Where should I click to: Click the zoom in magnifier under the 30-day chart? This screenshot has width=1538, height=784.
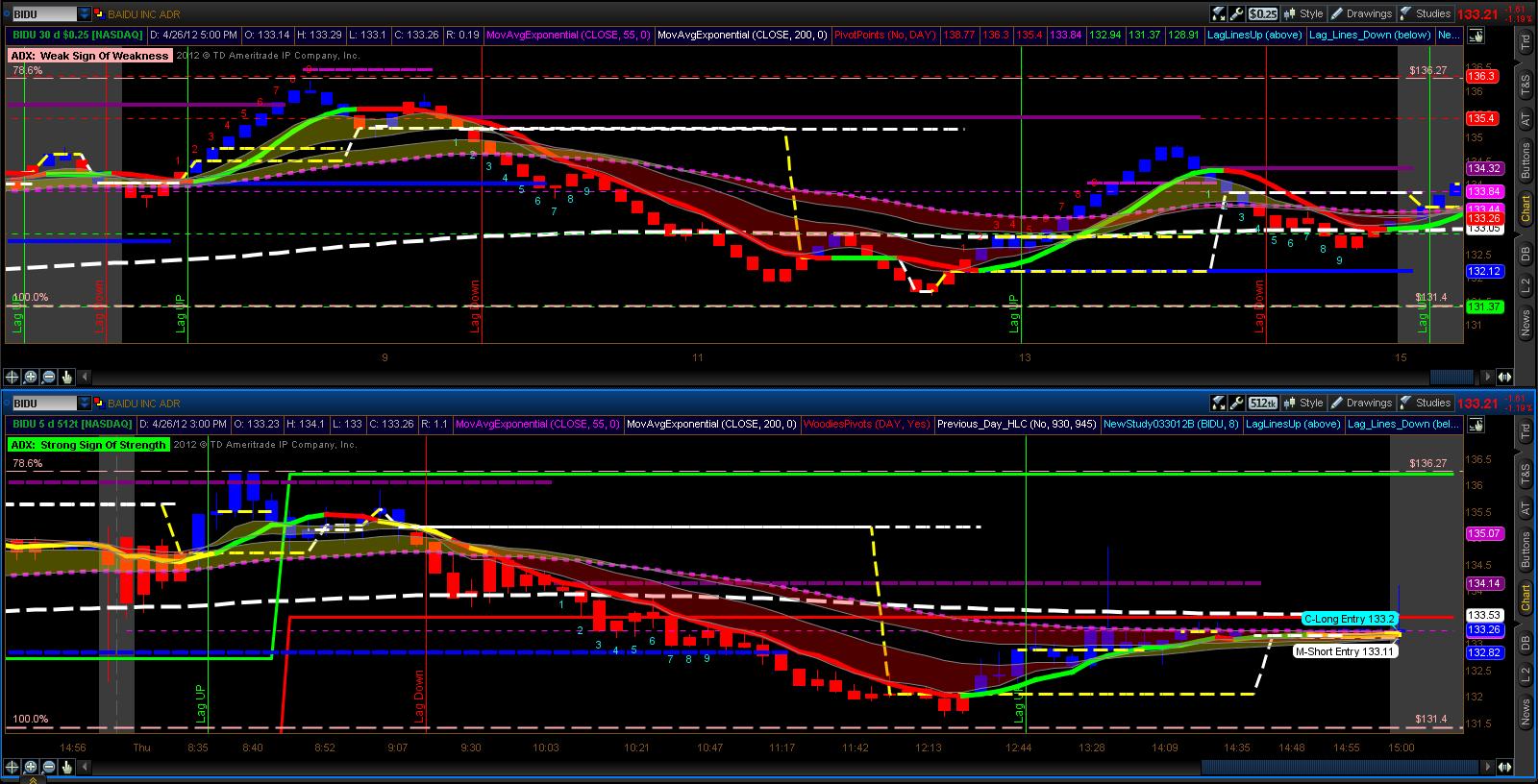31,377
